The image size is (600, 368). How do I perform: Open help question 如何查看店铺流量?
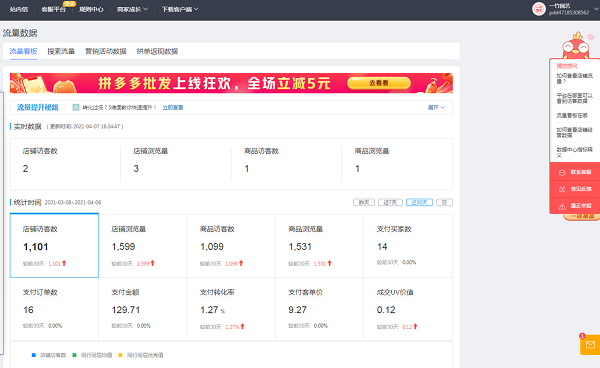574,78
